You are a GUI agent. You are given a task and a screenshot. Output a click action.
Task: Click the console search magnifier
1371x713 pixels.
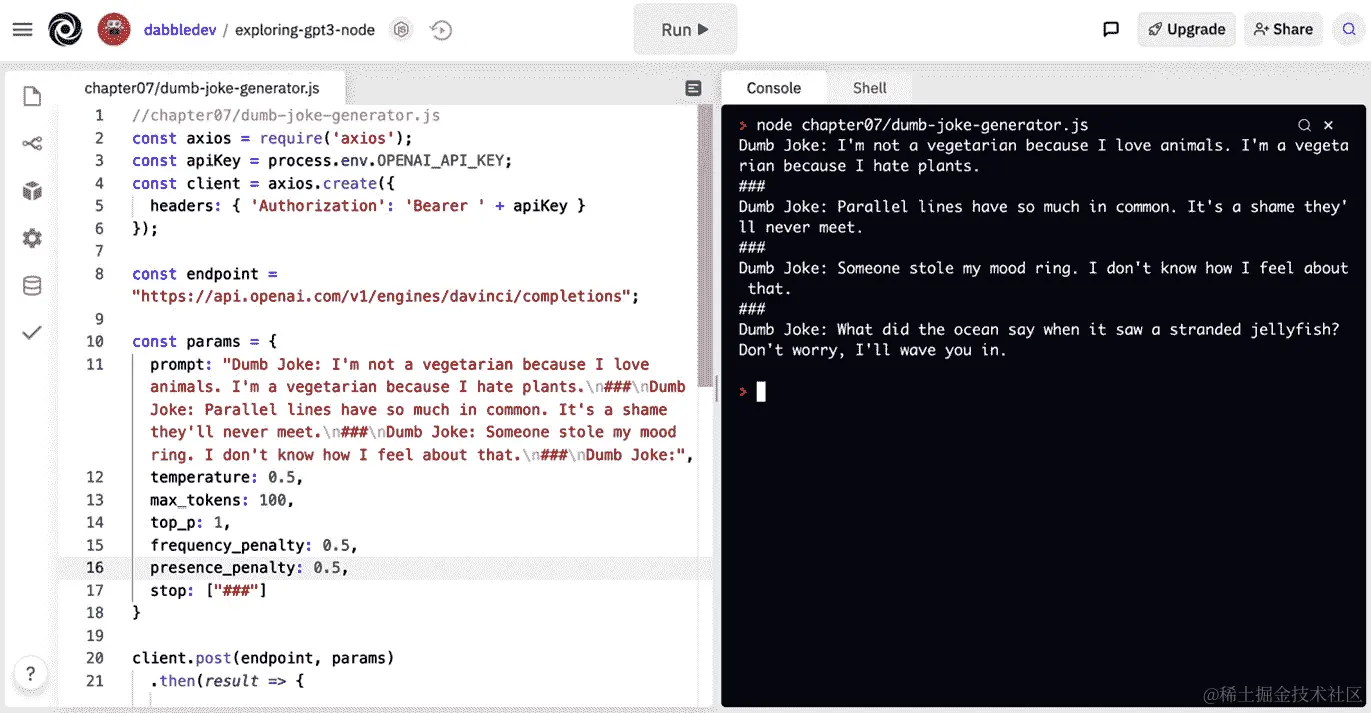(1304, 125)
